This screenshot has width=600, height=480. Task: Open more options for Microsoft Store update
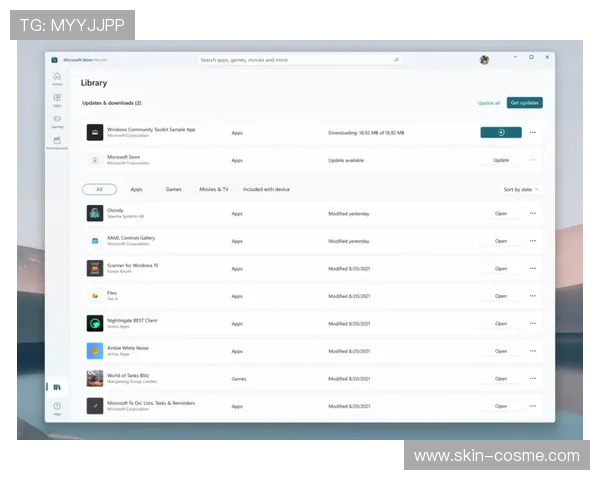click(533, 160)
